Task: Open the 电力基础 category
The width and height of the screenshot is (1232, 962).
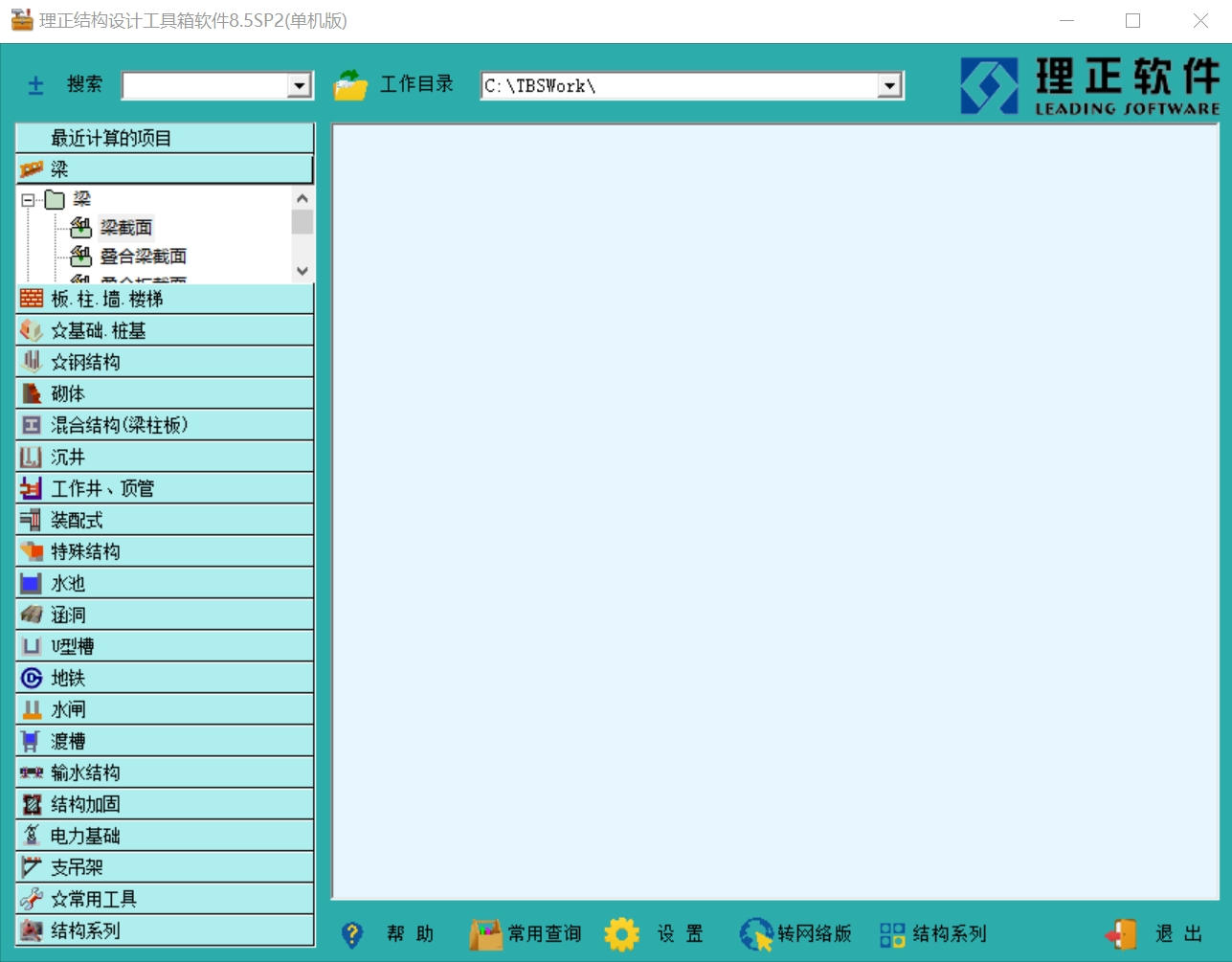Action: point(165,836)
